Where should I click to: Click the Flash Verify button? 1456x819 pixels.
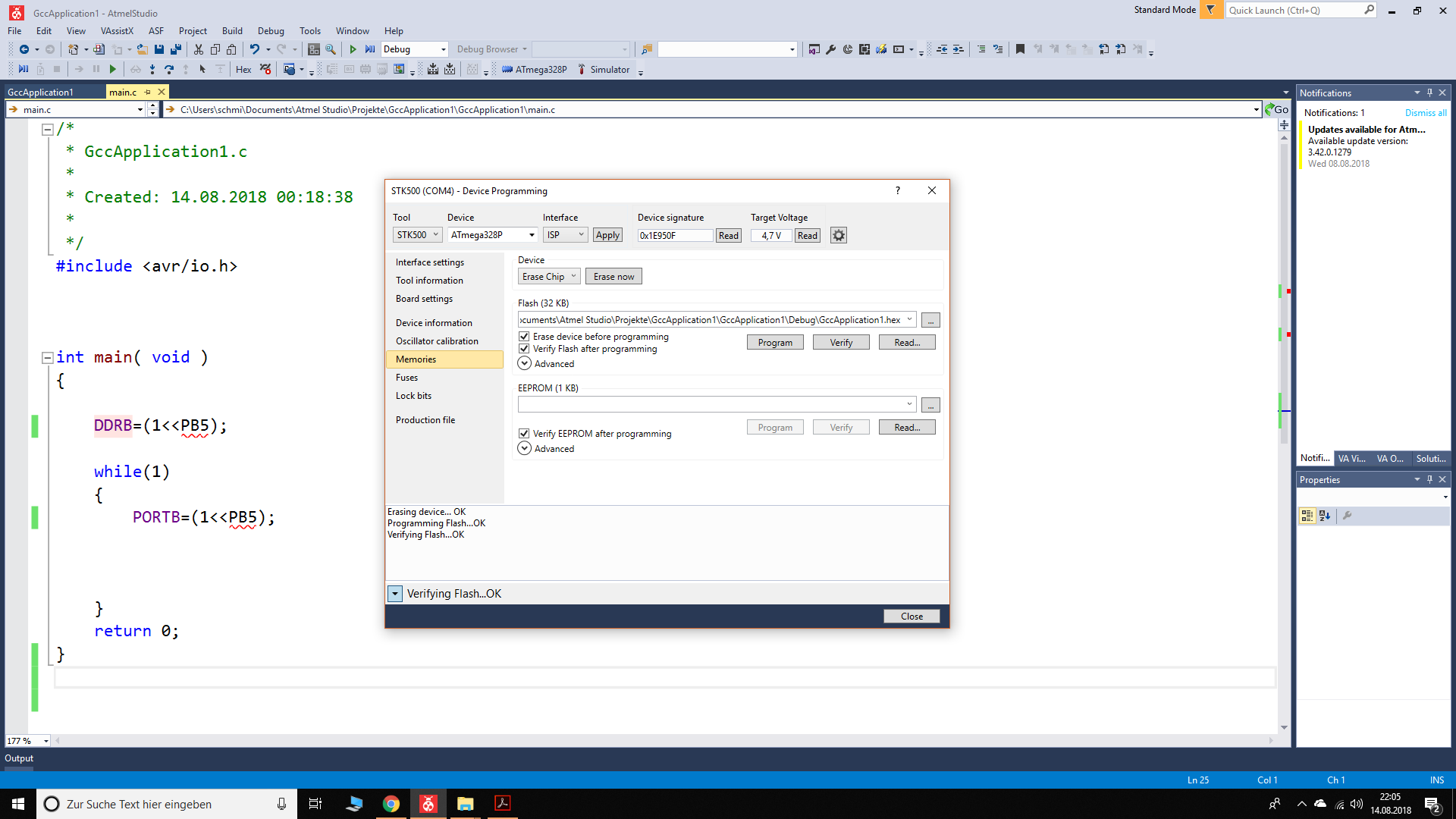coord(841,343)
